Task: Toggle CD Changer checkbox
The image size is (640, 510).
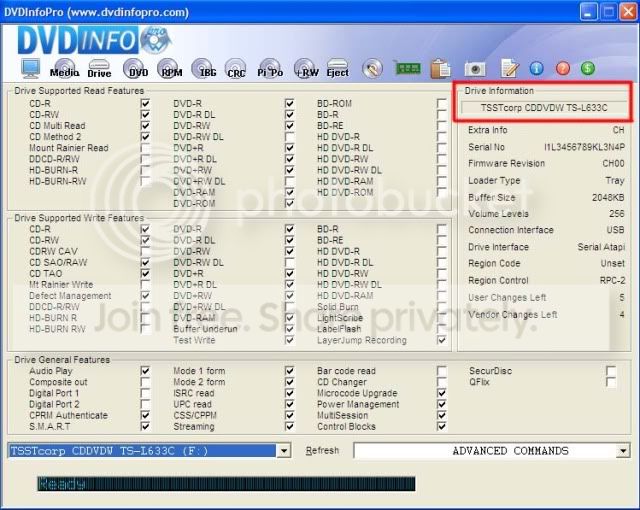Action: [x=441, y=382]
